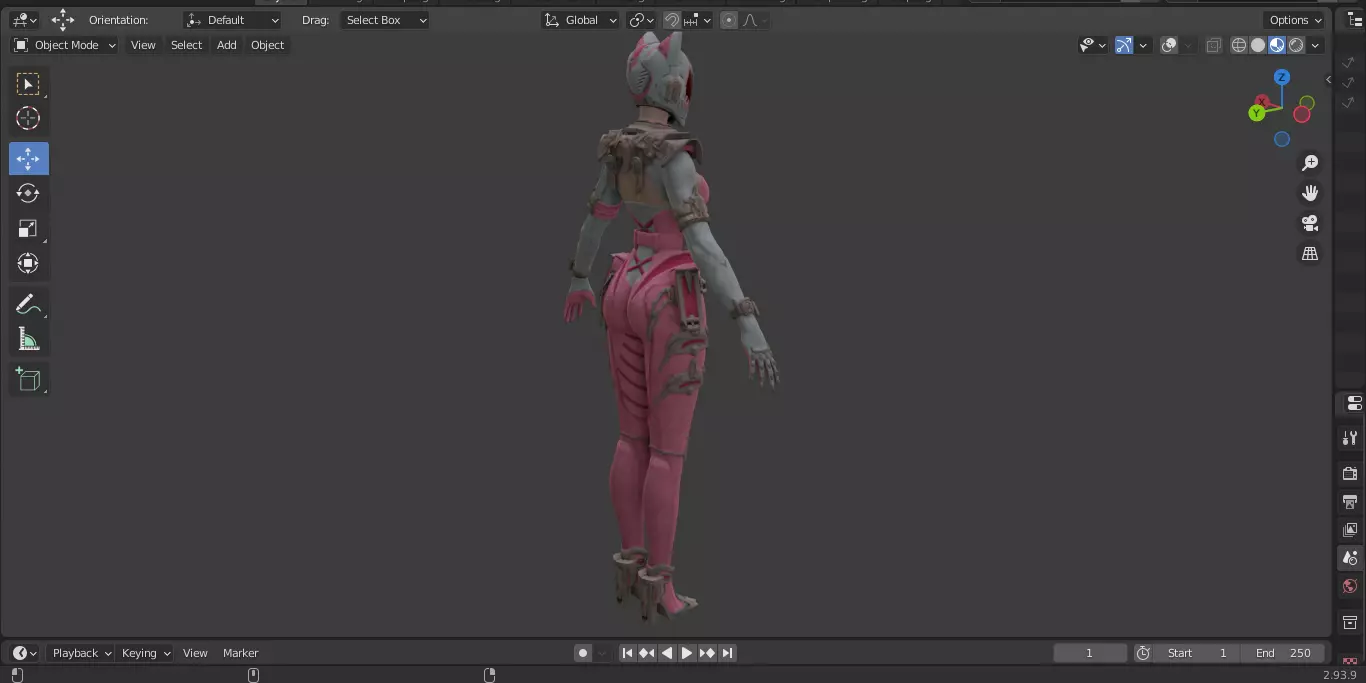Open the Render properties tab
The image size is (1366, 683).
pos(1350,473)
